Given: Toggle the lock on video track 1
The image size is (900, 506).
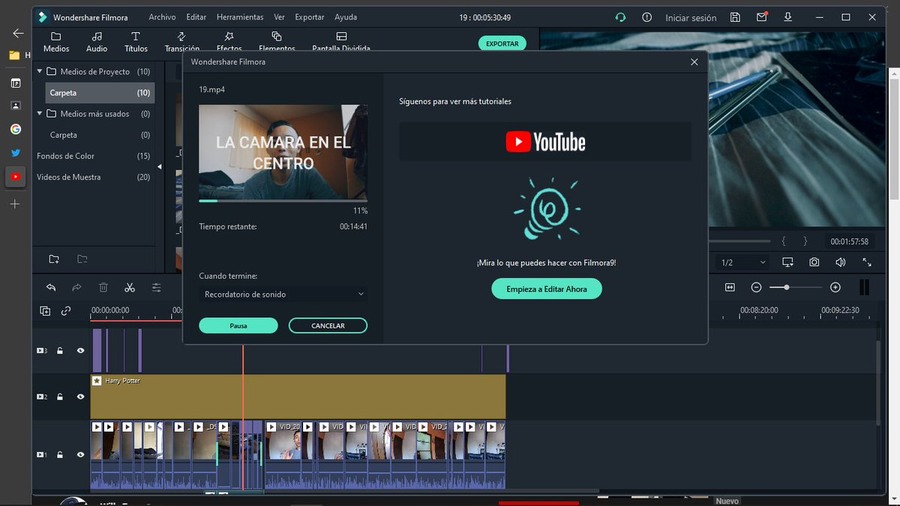Looking at the screenshot, I should click(x=60, y=454).
